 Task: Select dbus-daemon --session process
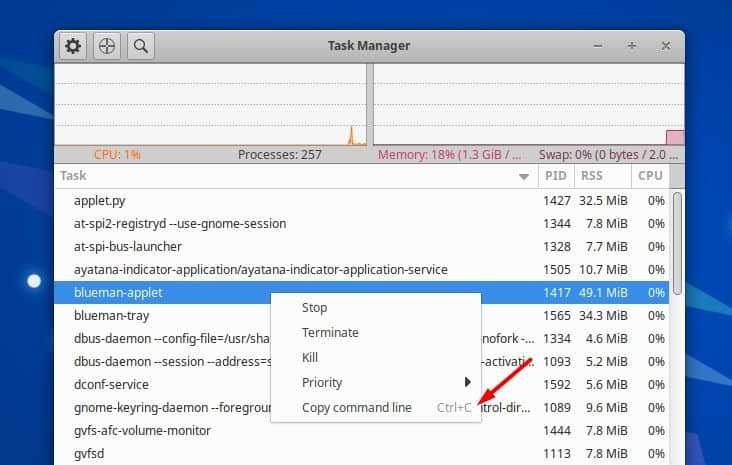[362, 361]
